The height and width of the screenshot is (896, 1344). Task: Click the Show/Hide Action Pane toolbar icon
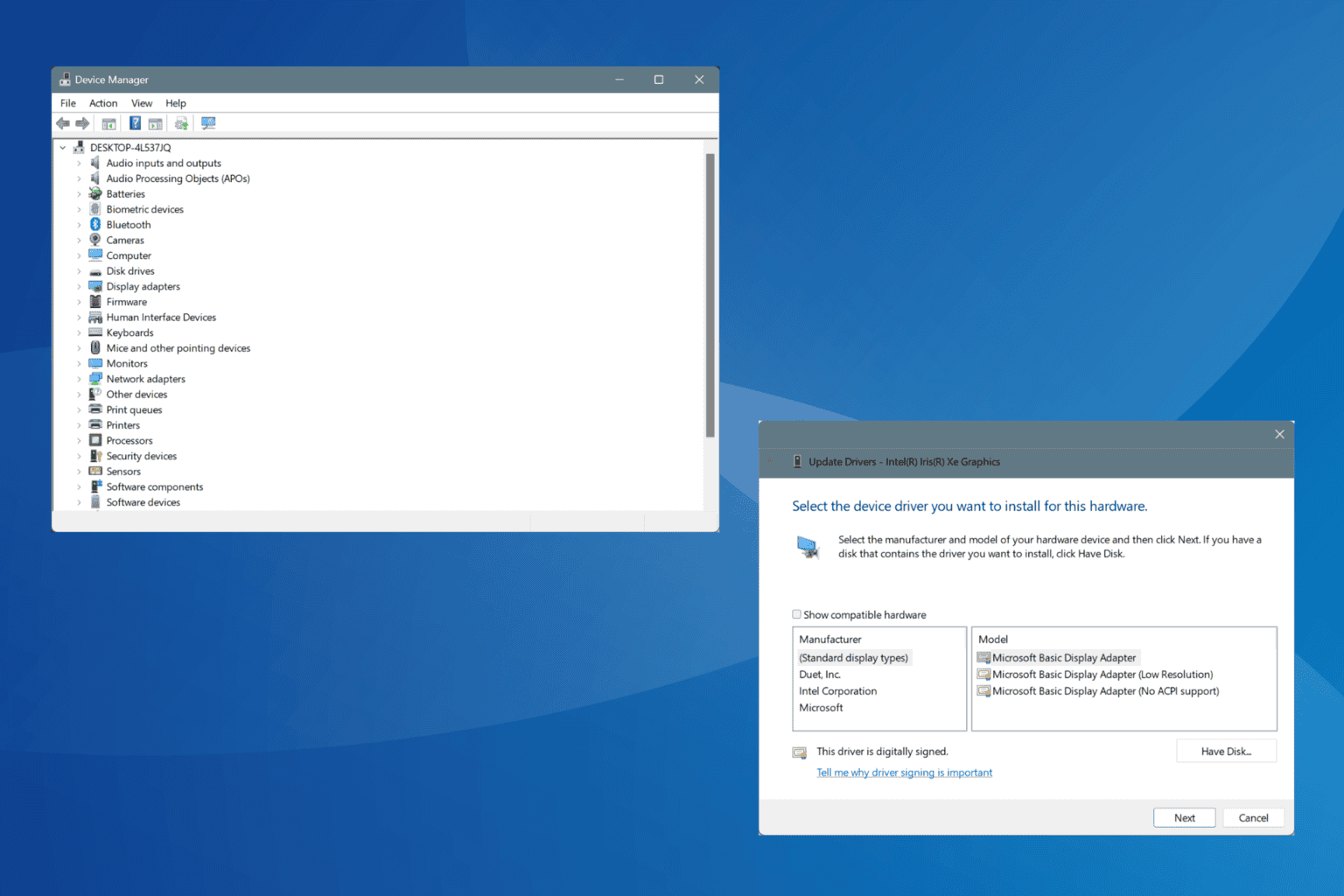click(x=155, y=123)
